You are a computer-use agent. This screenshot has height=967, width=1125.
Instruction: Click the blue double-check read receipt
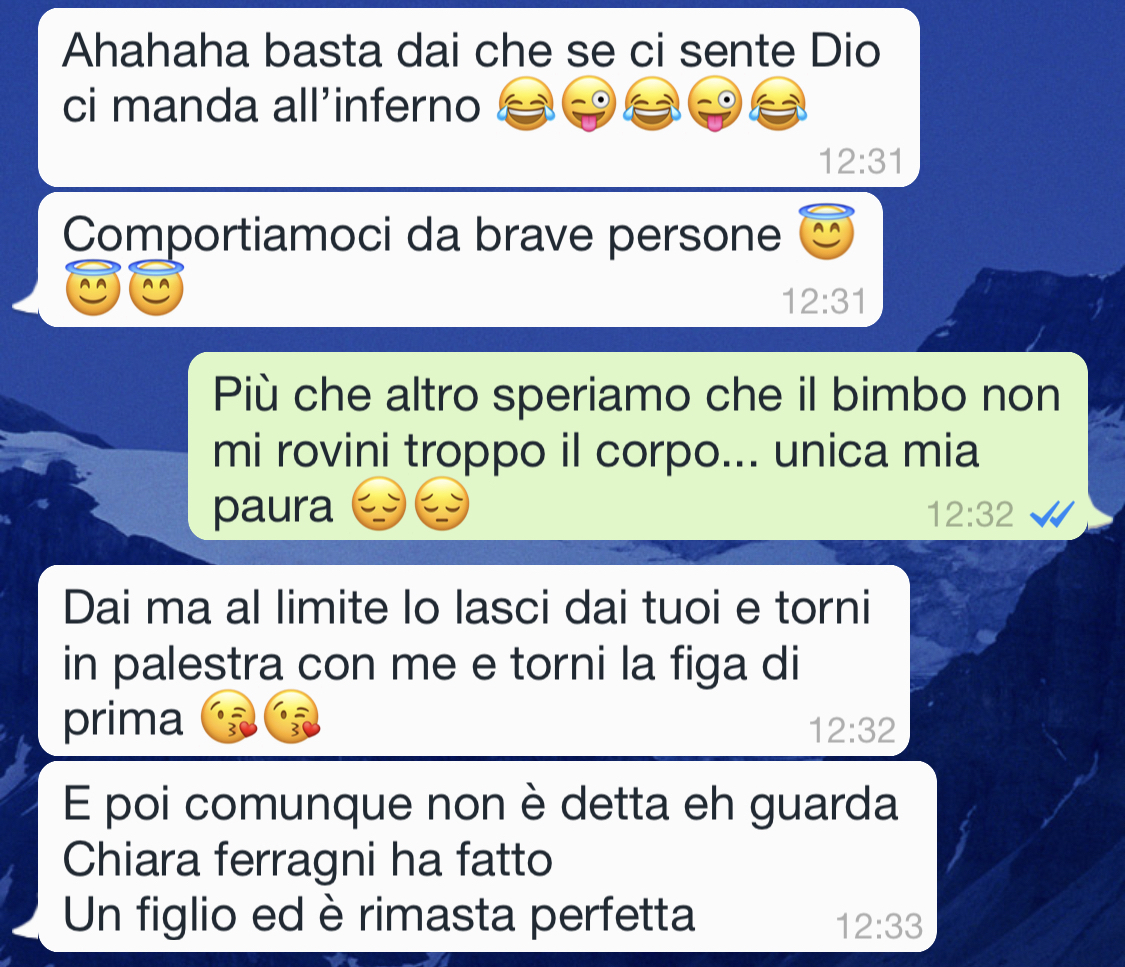(x=1052, y=514)
